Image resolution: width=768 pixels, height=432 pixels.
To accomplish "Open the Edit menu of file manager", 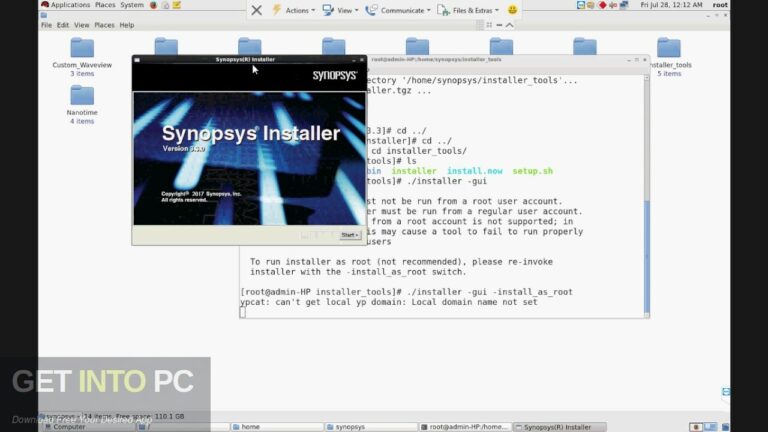I will (x=63, y=25).
